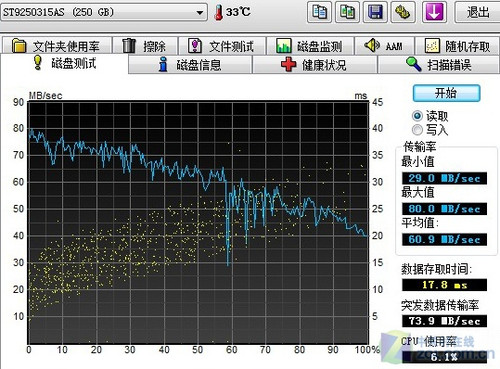Click the green chart disk monitor icon
The image size is (500, 369).
point(284,46)
